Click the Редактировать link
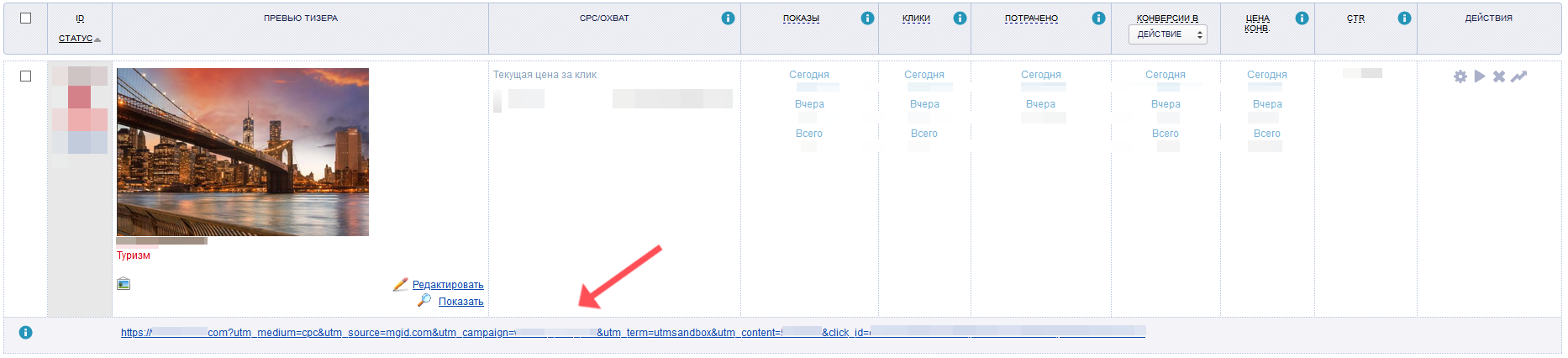 [x=447, y=285]
